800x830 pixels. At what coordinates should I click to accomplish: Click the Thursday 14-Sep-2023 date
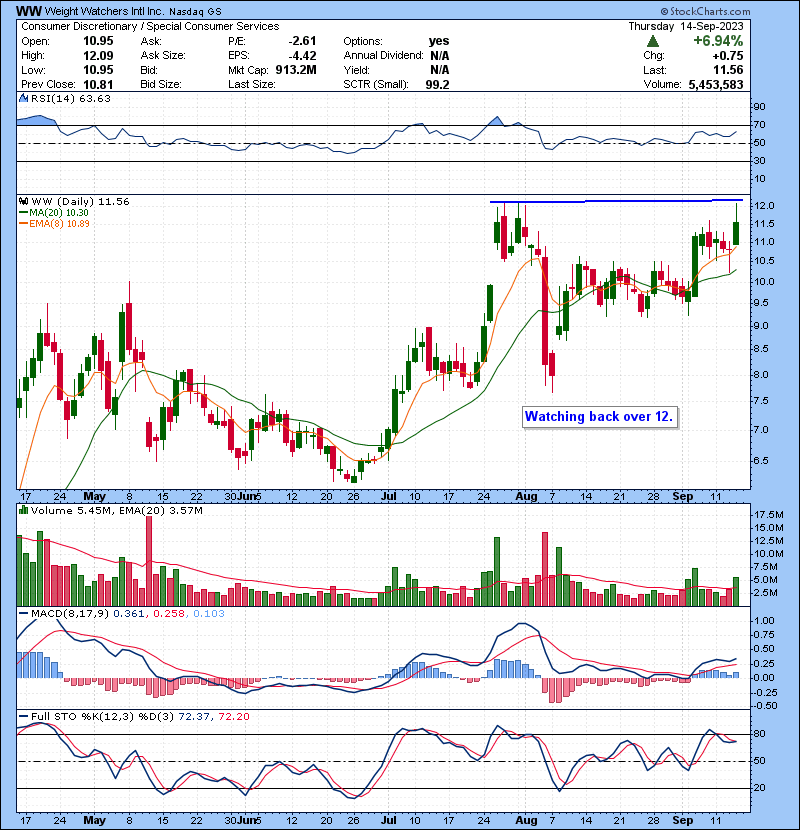pos(686,26)
